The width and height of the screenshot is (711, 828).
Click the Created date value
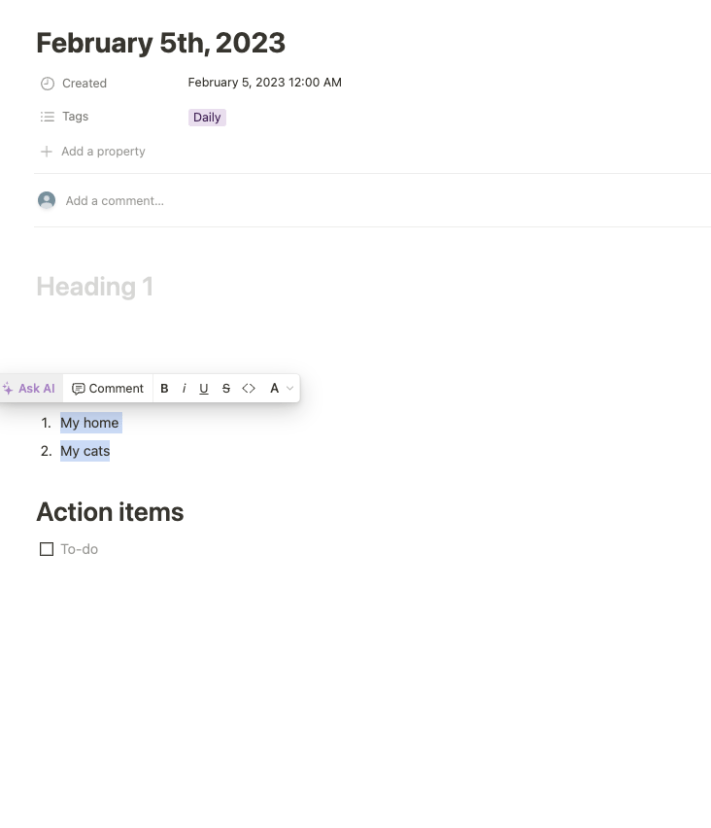pyautogui.click(x=264, y=82)
